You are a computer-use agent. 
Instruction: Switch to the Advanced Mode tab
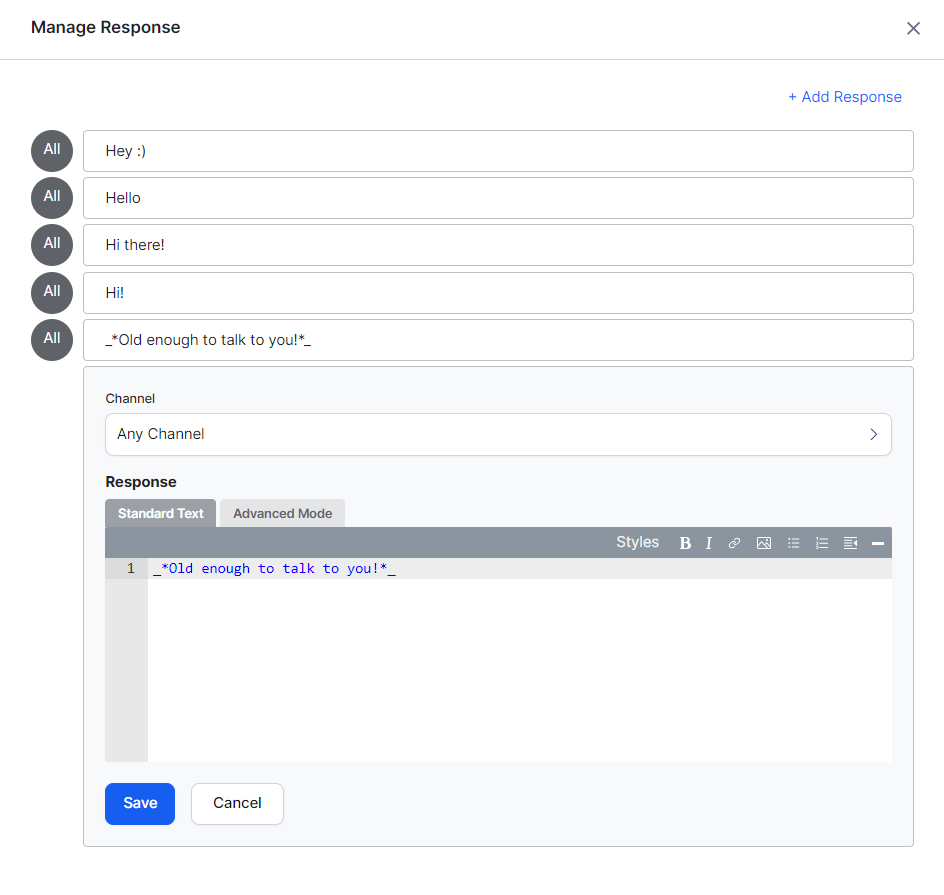(282, 513)
